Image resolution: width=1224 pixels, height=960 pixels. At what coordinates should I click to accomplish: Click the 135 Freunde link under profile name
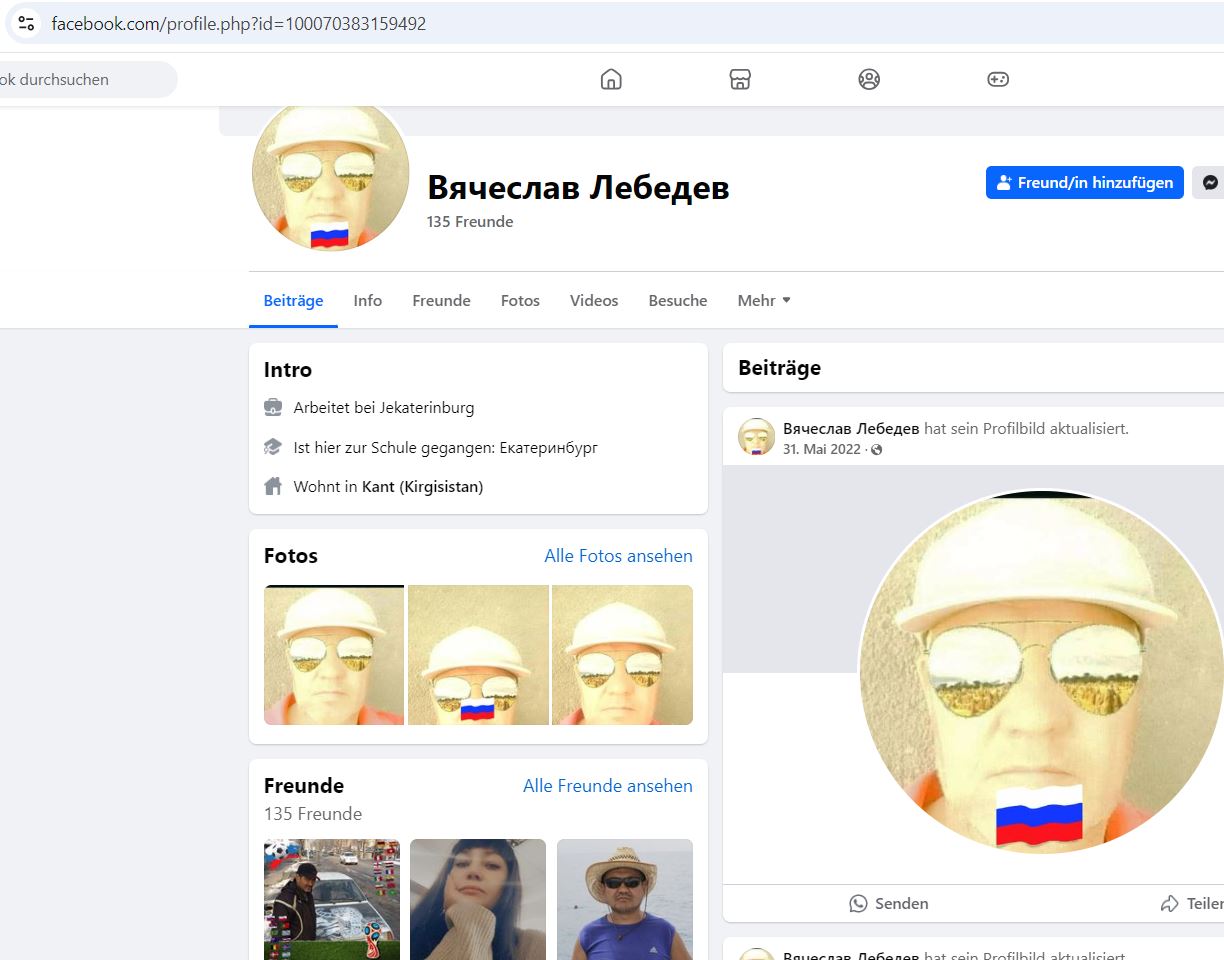click(470, 222)
